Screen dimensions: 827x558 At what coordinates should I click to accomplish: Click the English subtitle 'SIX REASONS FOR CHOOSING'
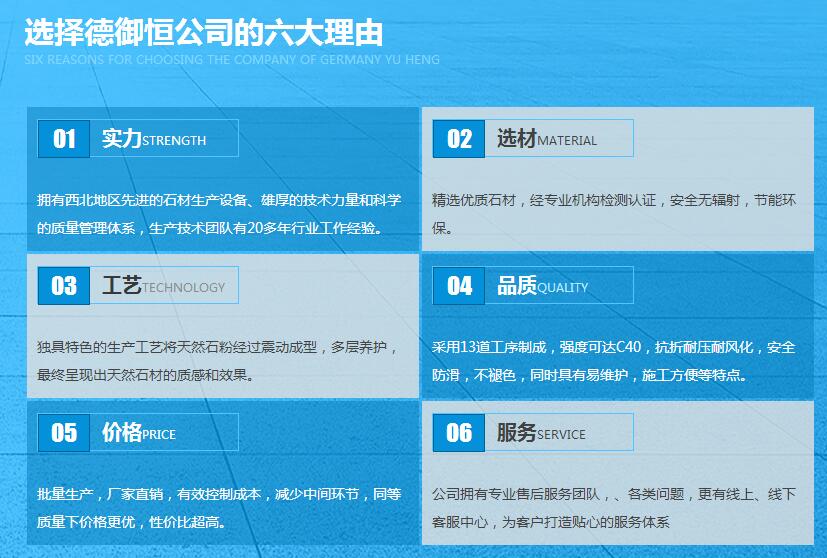(x=231, y=60)
